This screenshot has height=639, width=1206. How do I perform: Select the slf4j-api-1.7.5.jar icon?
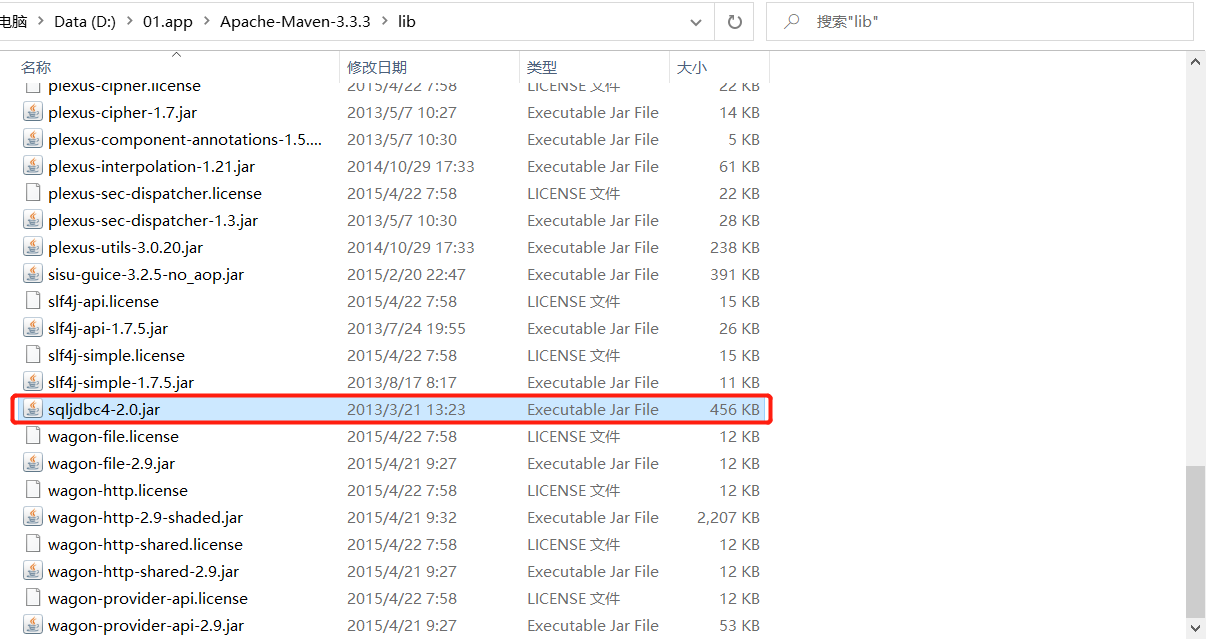33,328
